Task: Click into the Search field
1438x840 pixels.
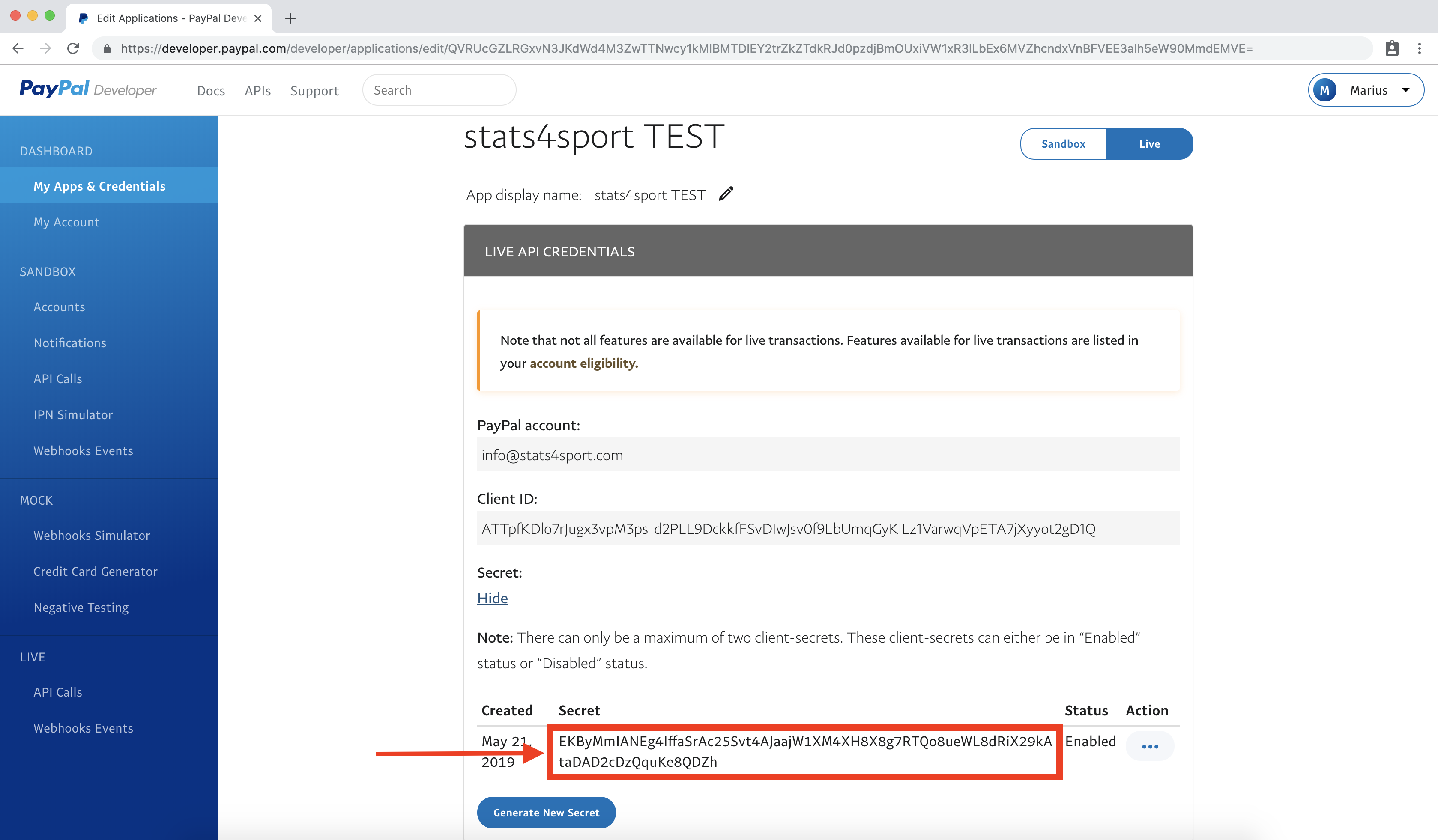Action: coord(439,90)
